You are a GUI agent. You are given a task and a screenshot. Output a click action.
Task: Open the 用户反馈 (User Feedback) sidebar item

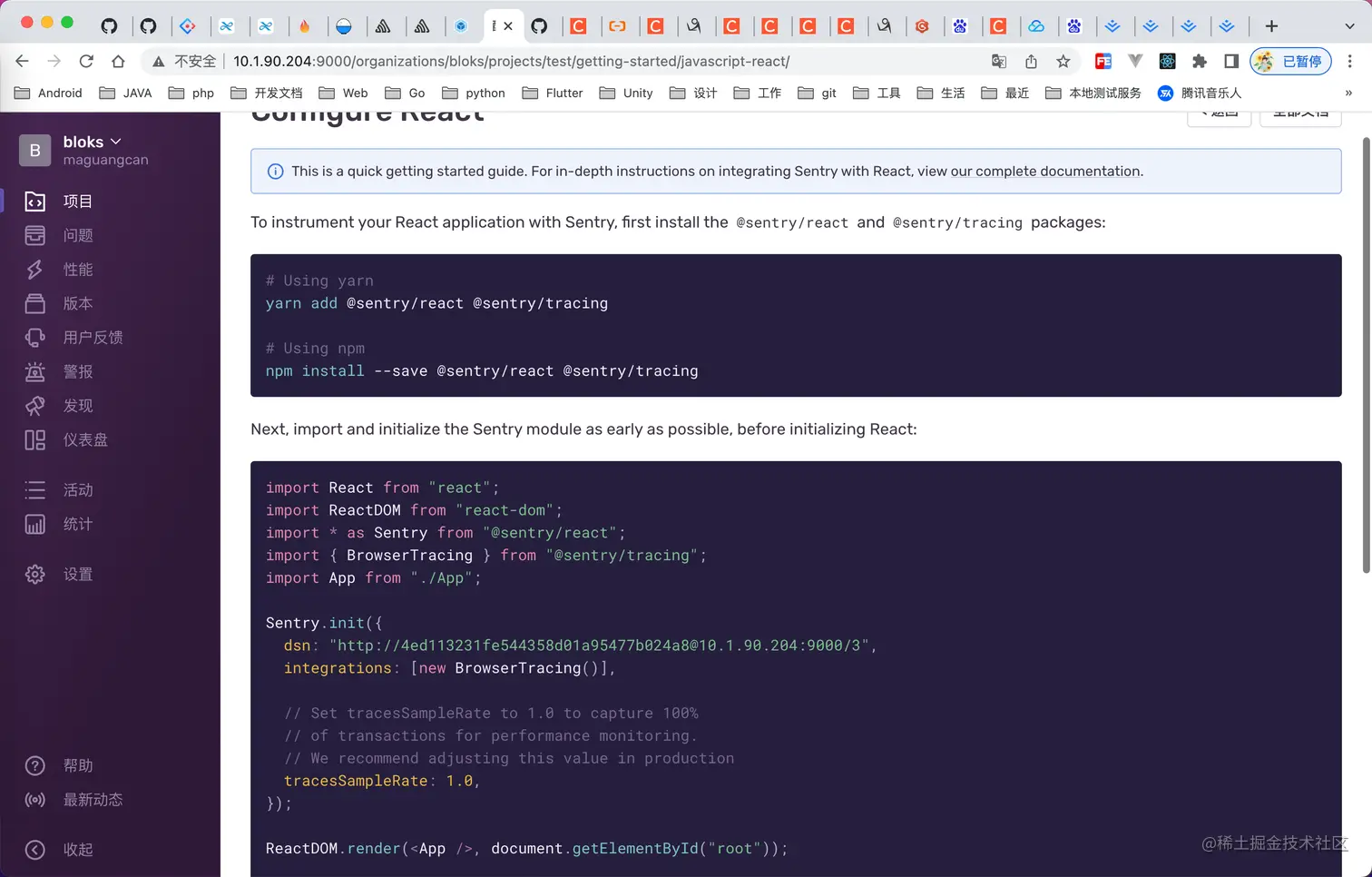tap(74, 338)
